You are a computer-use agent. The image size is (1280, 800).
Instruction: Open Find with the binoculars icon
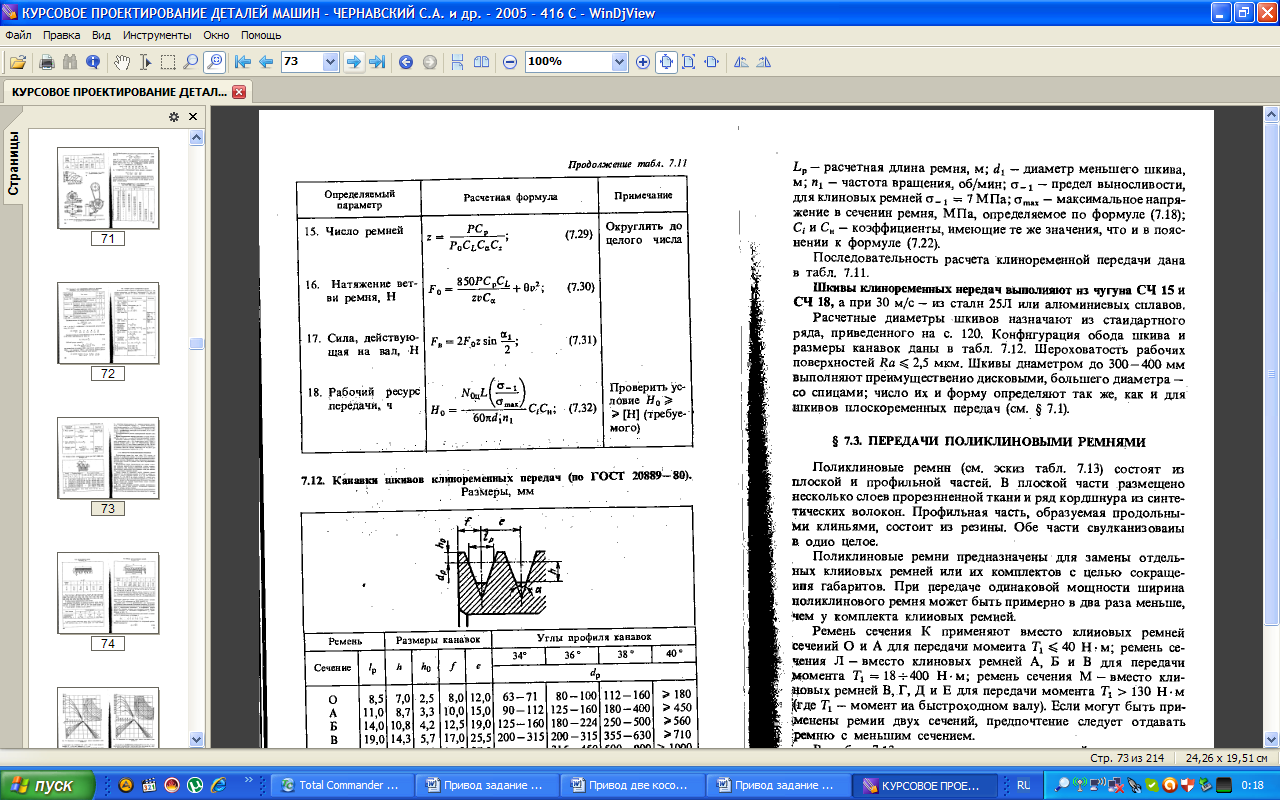(70, 62)
